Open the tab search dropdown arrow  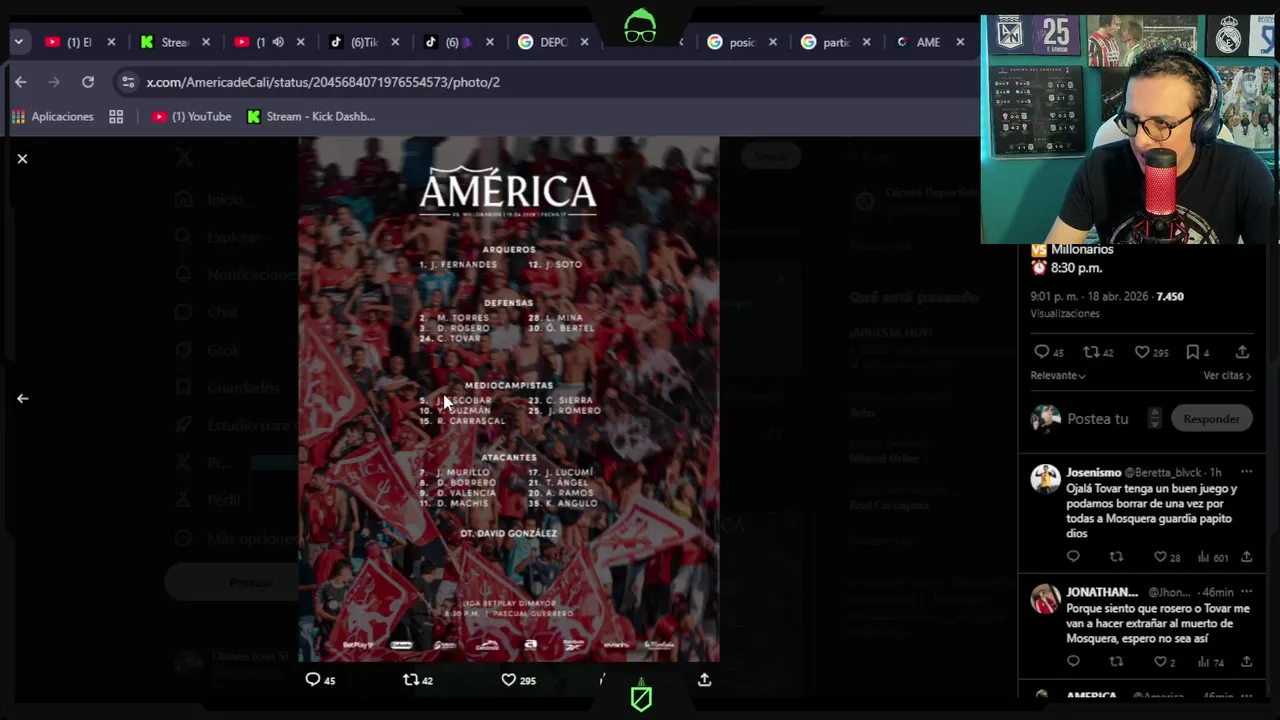click(18, 42)
